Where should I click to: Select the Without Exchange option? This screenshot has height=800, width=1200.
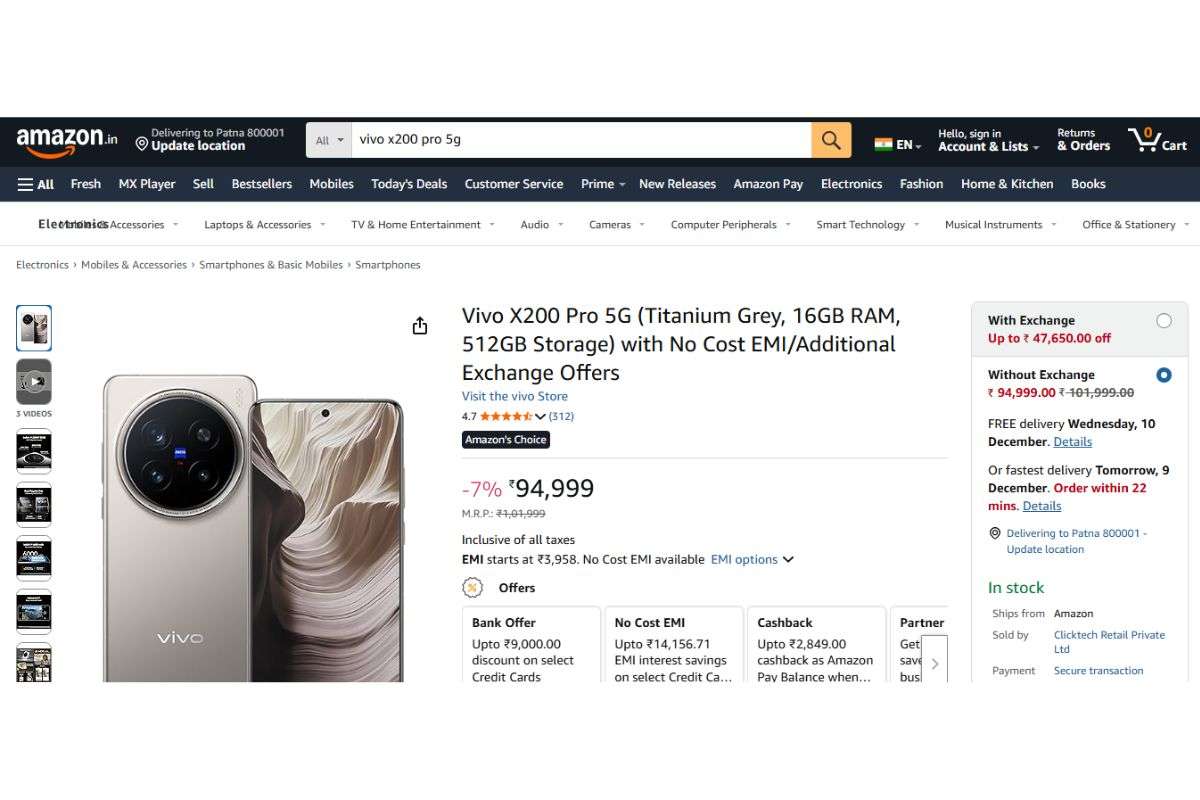click(x=1163, y=375)
